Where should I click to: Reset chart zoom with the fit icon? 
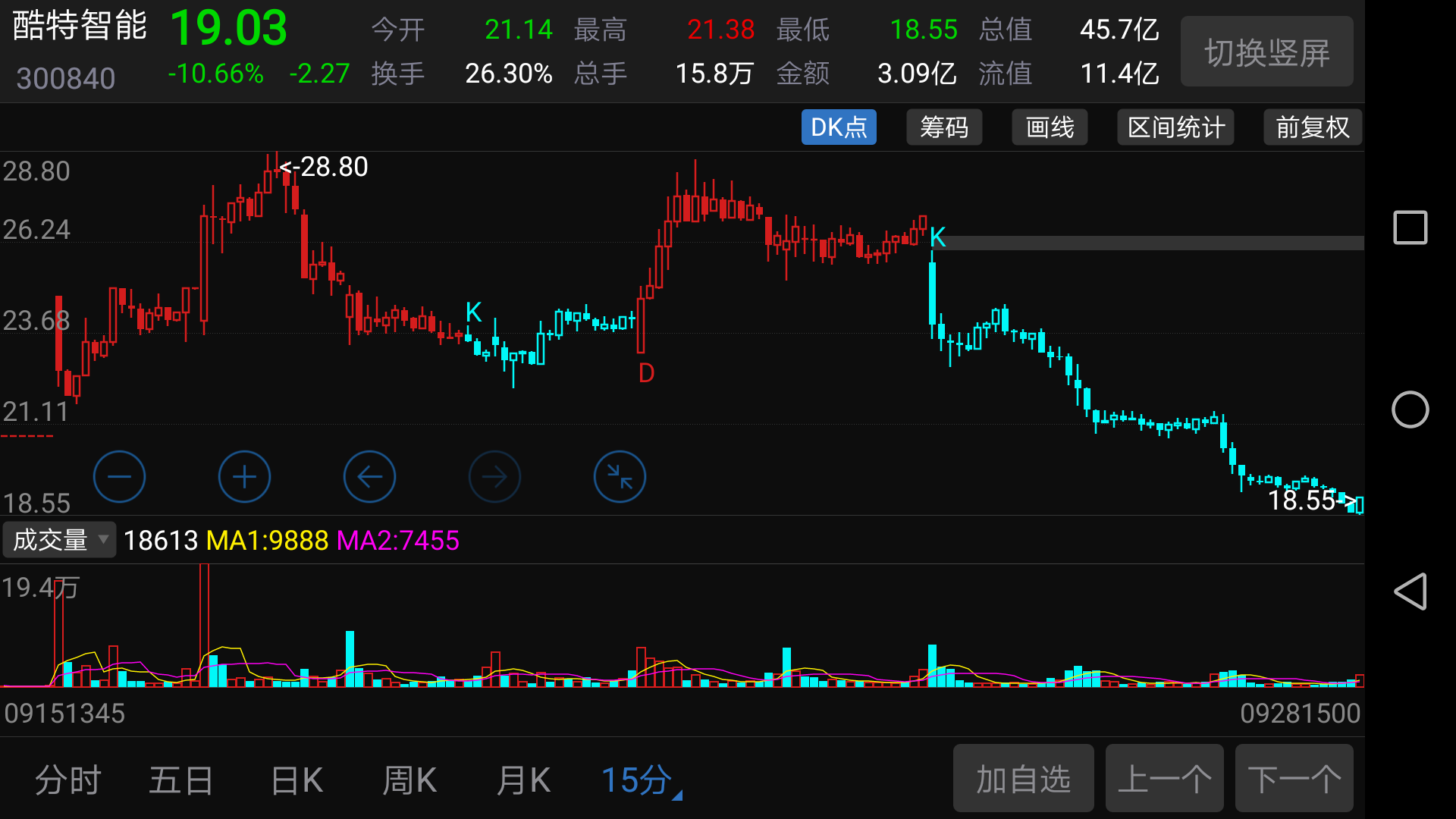[620, 477]
